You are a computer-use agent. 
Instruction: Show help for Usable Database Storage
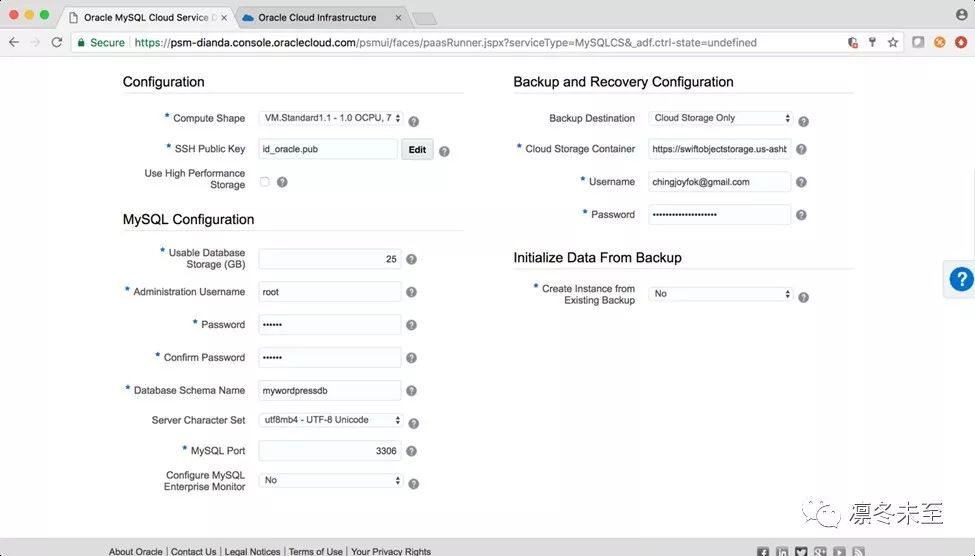(411, 259)
